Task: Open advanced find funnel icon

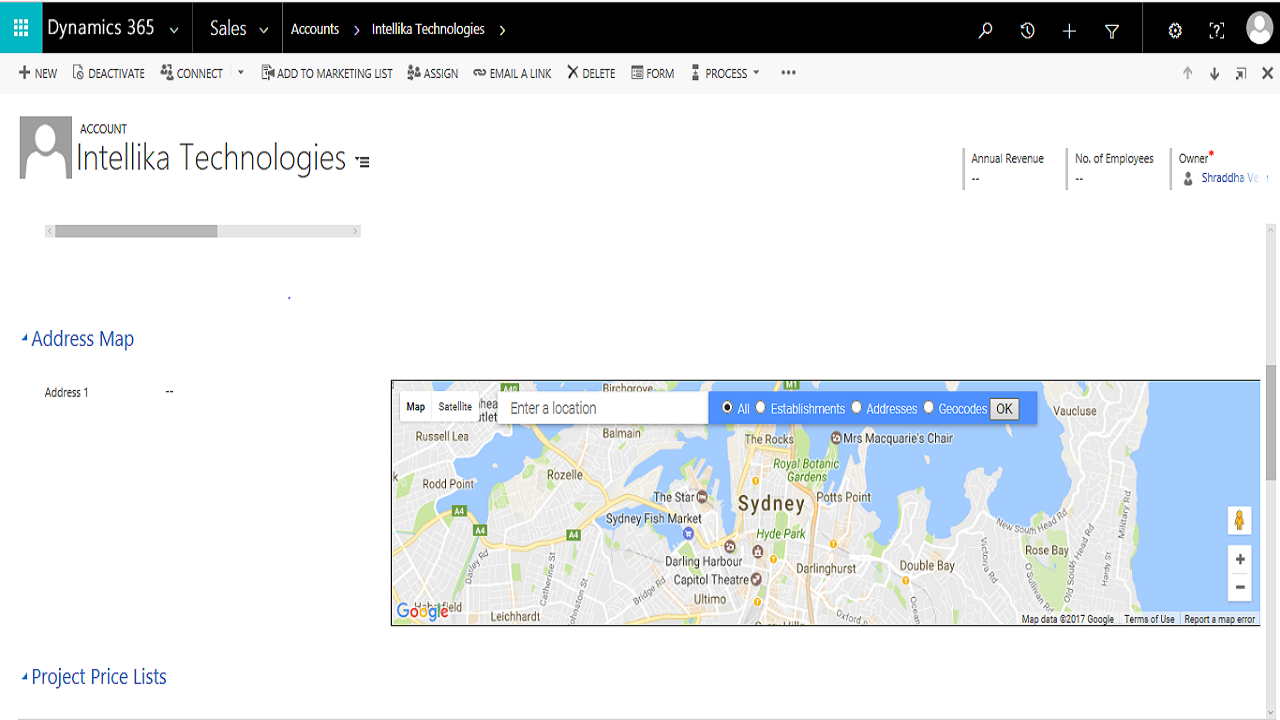Action: click(1111, 31)
